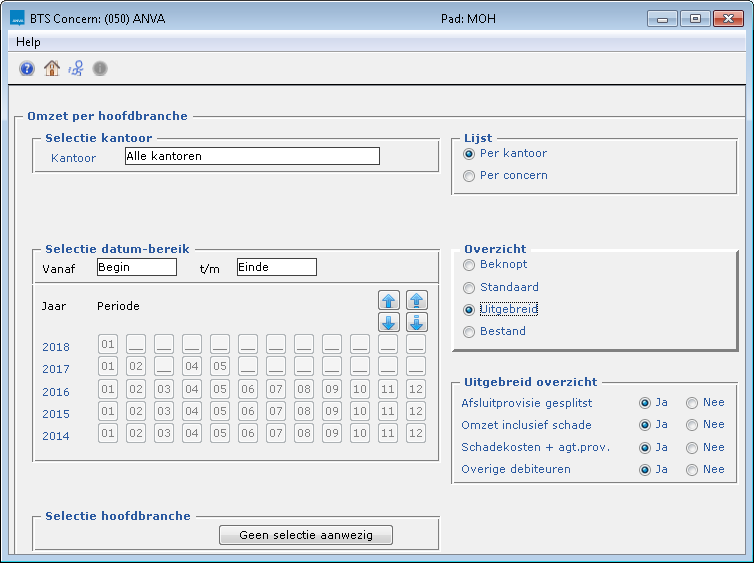Click the Vanaf field containing Begin
Screen dimensions: 754x563
136,267
